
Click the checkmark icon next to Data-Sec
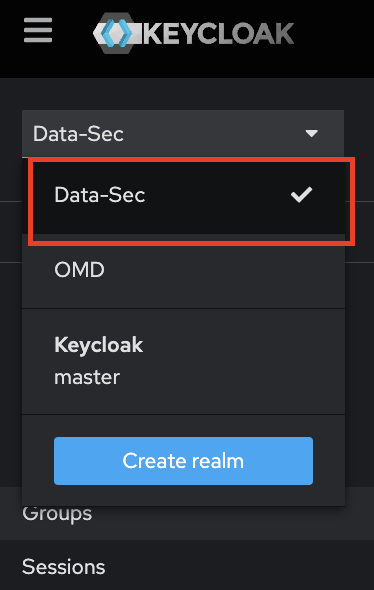(301, 195)
